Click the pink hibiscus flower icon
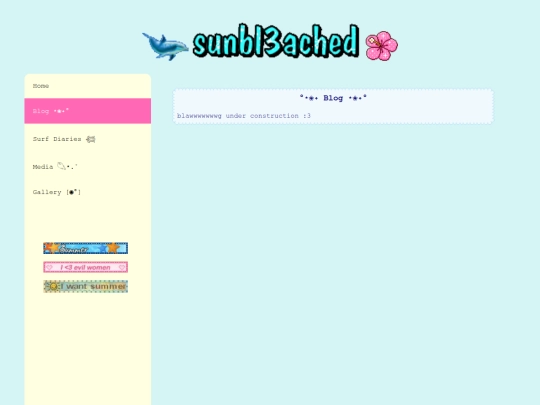540x405 pixels. pos(382,46)
